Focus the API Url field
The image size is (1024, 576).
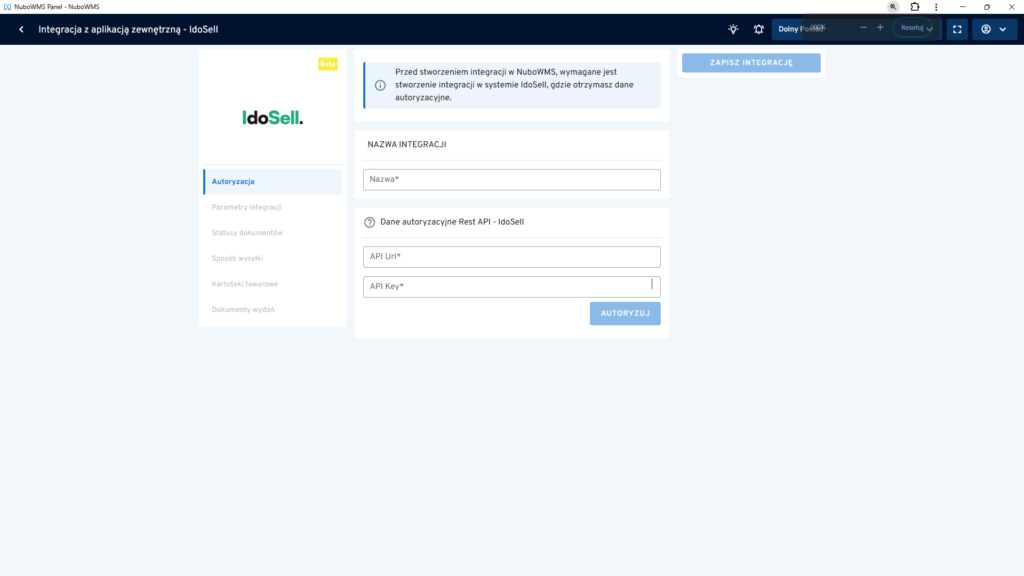[511, 257]
